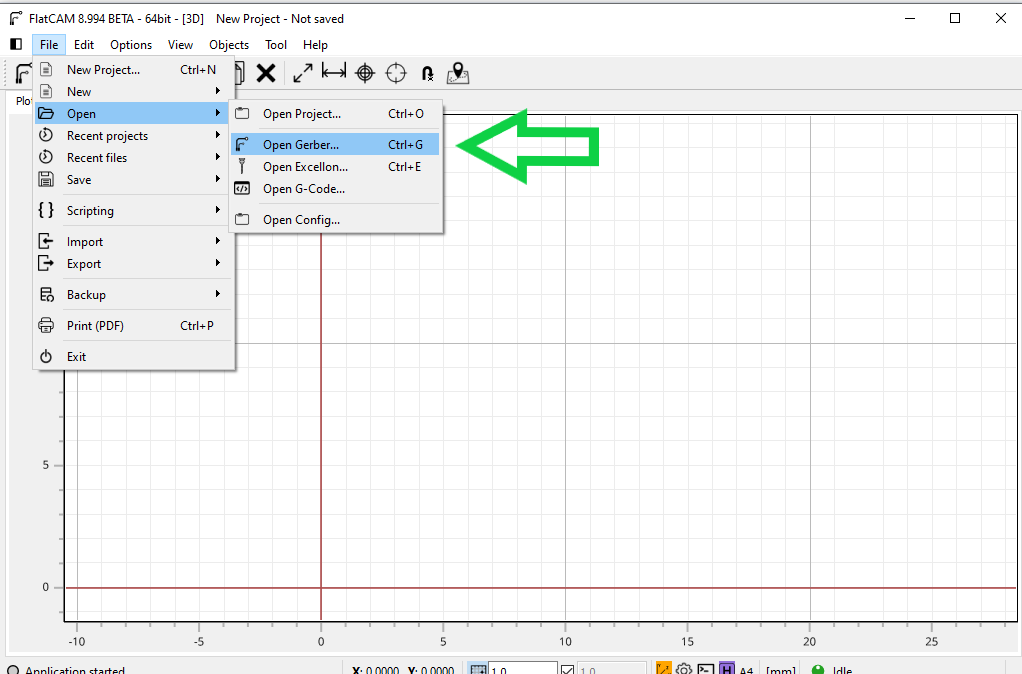
Task: Click the green Idle status indicator
Action: (x=818, y=669)
